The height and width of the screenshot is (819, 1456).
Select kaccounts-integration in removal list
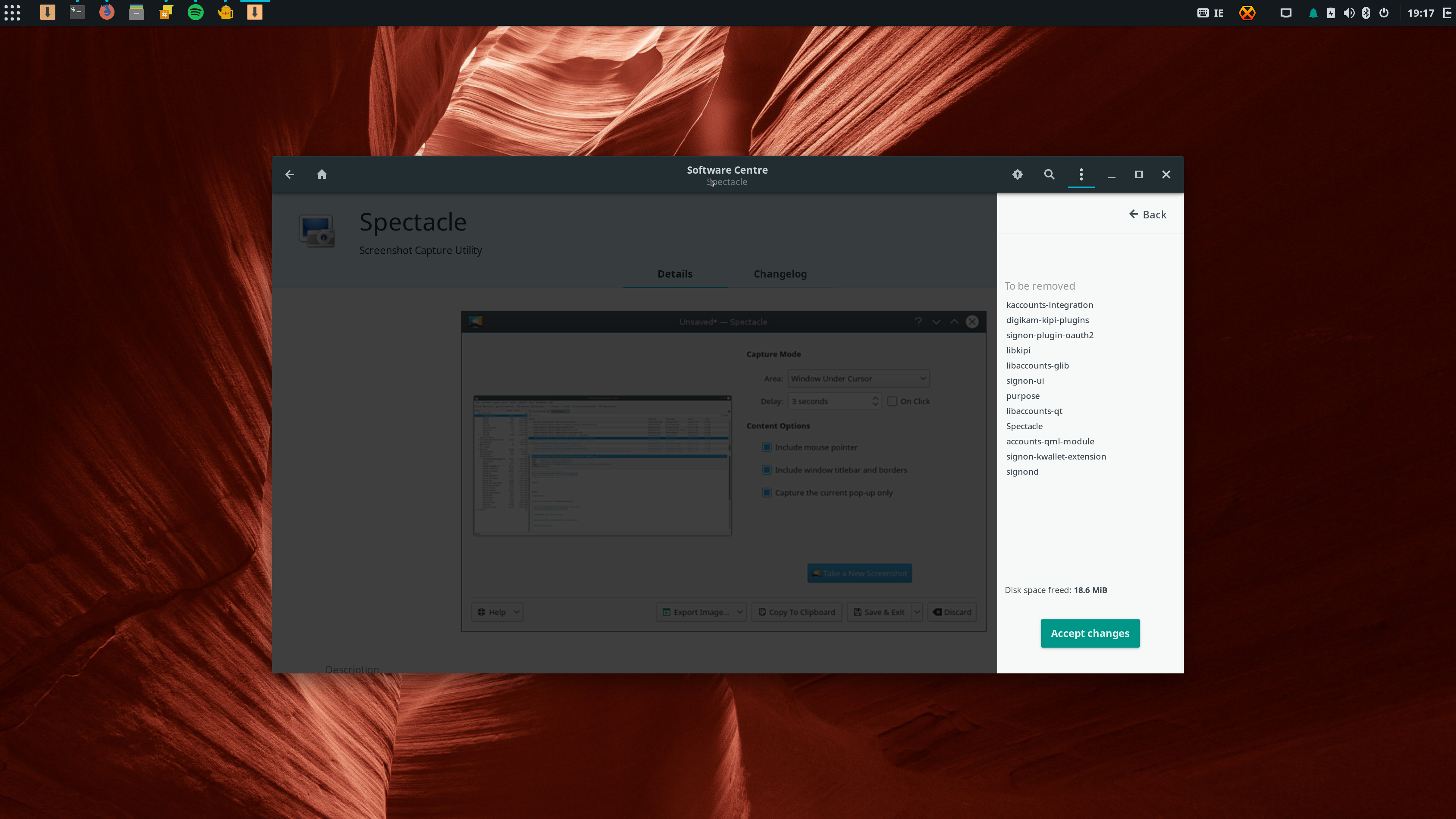[x=1049, y=304]
